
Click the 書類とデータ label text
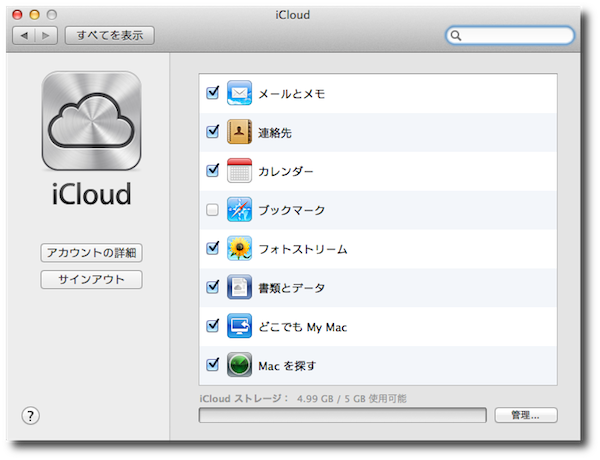292,288
